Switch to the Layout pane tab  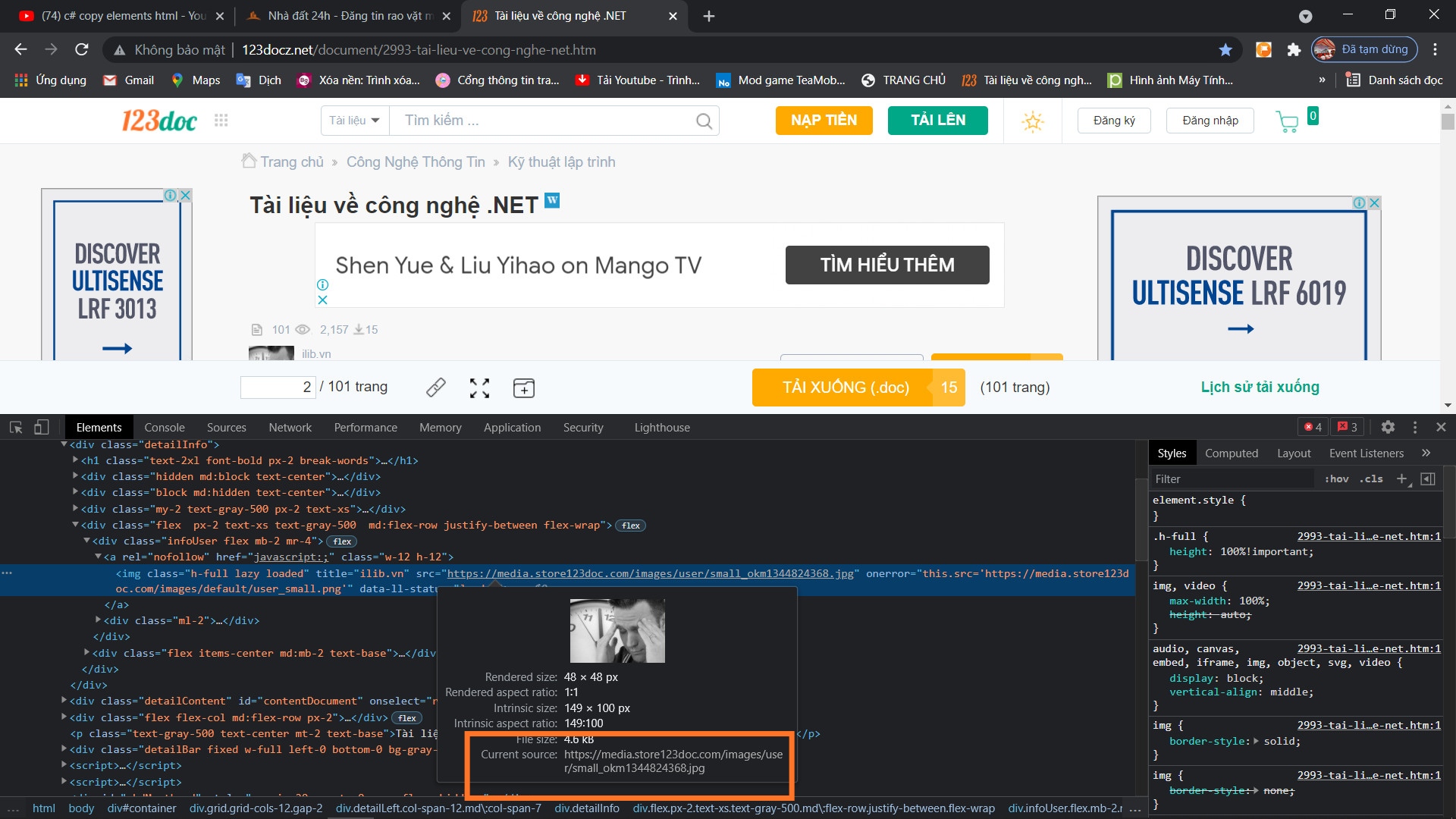(1293, 453)
